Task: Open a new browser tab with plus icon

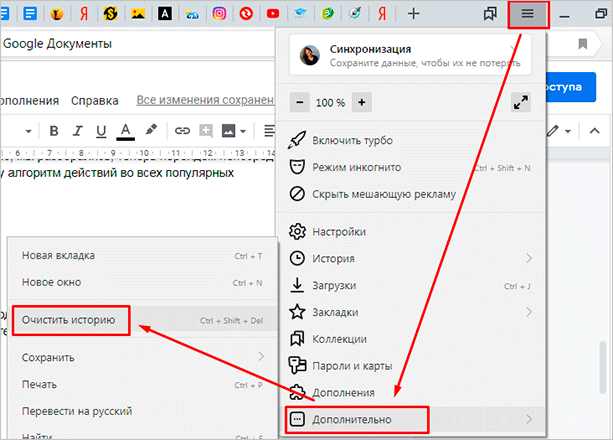Action: coord(413,14)
